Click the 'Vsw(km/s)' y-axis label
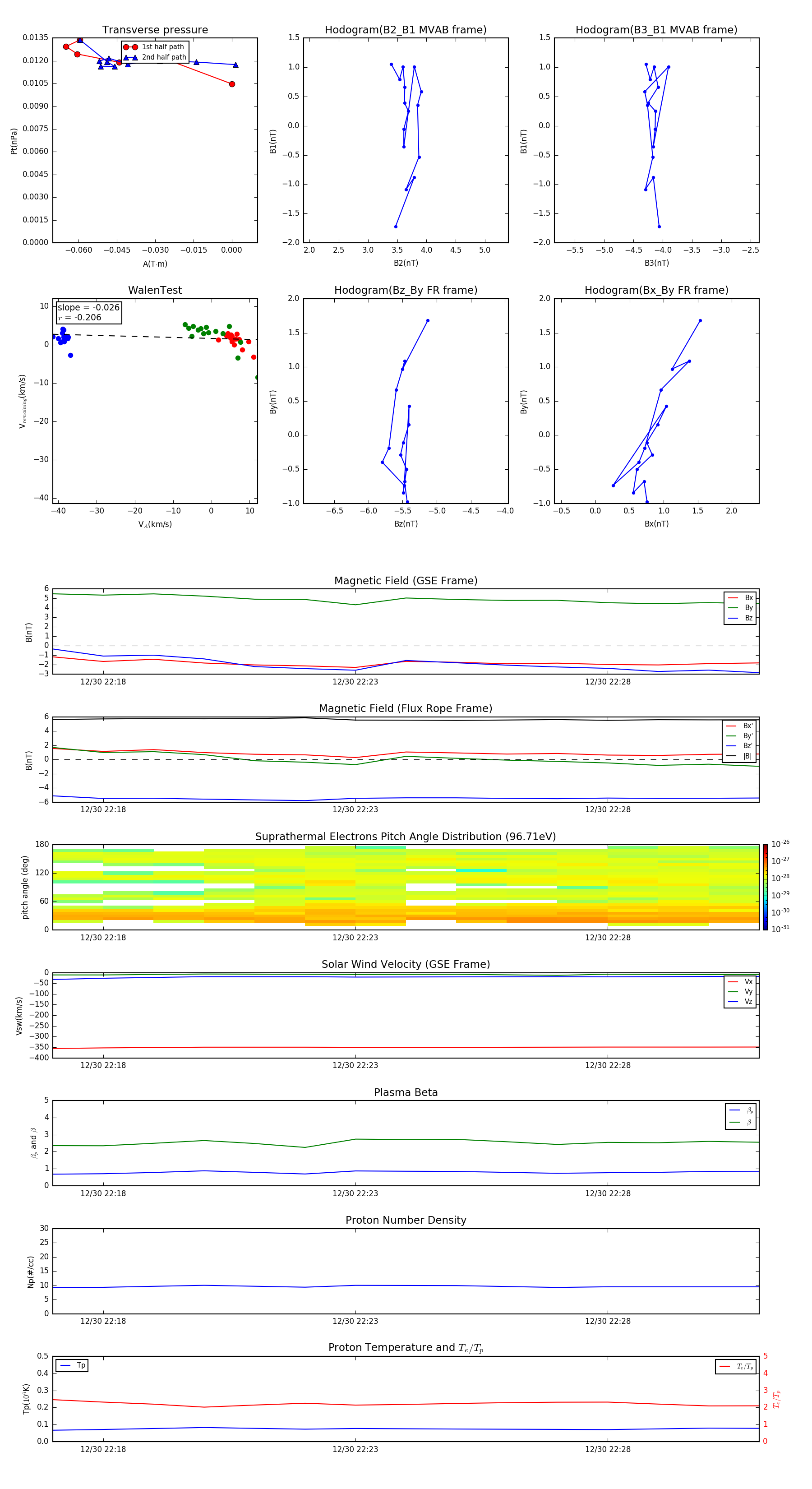The image size is (812, 1489). tap(18, 1015)
